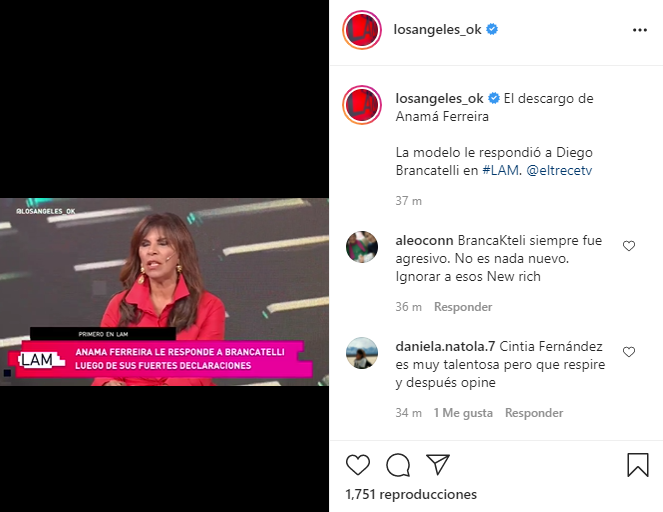View aleoconn's profile picture
The height and width of the screenshot is (512, 663).
362,247
